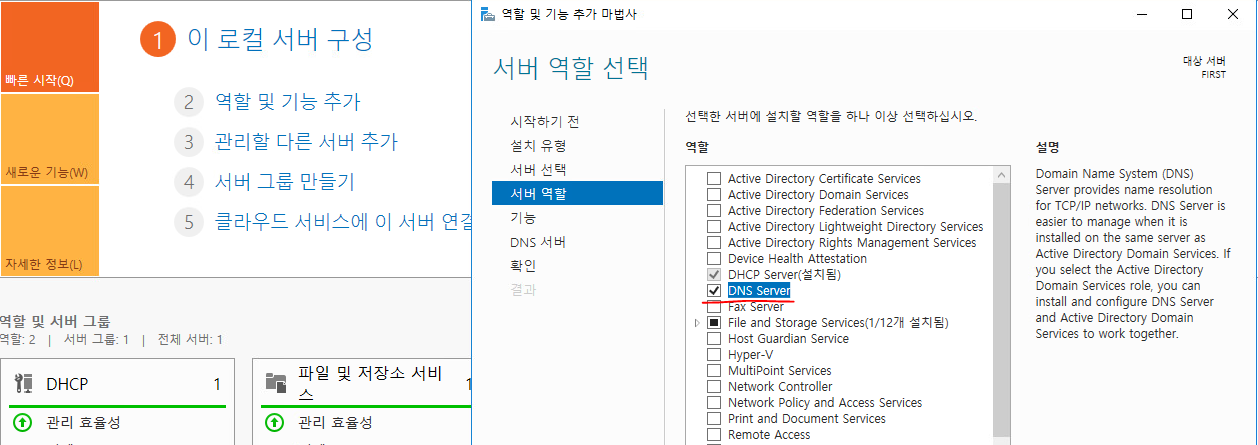The height and width of the screenshot is (445, 1258).
Task: Check Device Health Attestation role
Action: [714, 259]
